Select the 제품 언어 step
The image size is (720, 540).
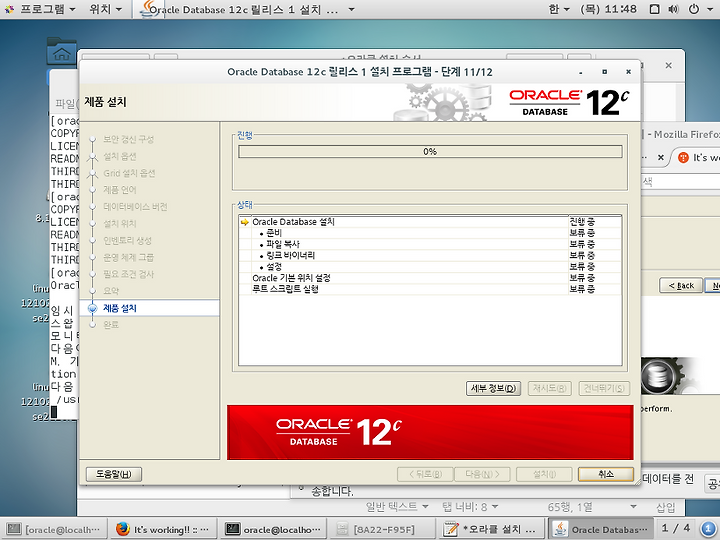click(120, 190)
